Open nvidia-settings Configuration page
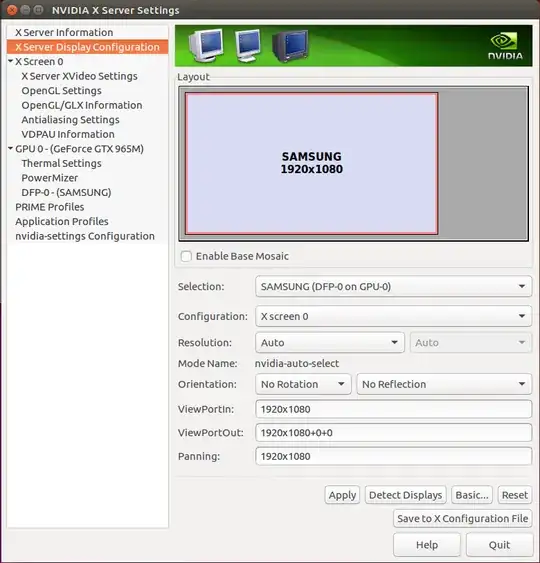Image resolution: width=540 pixels, height=563 pixels. (85, 236)
